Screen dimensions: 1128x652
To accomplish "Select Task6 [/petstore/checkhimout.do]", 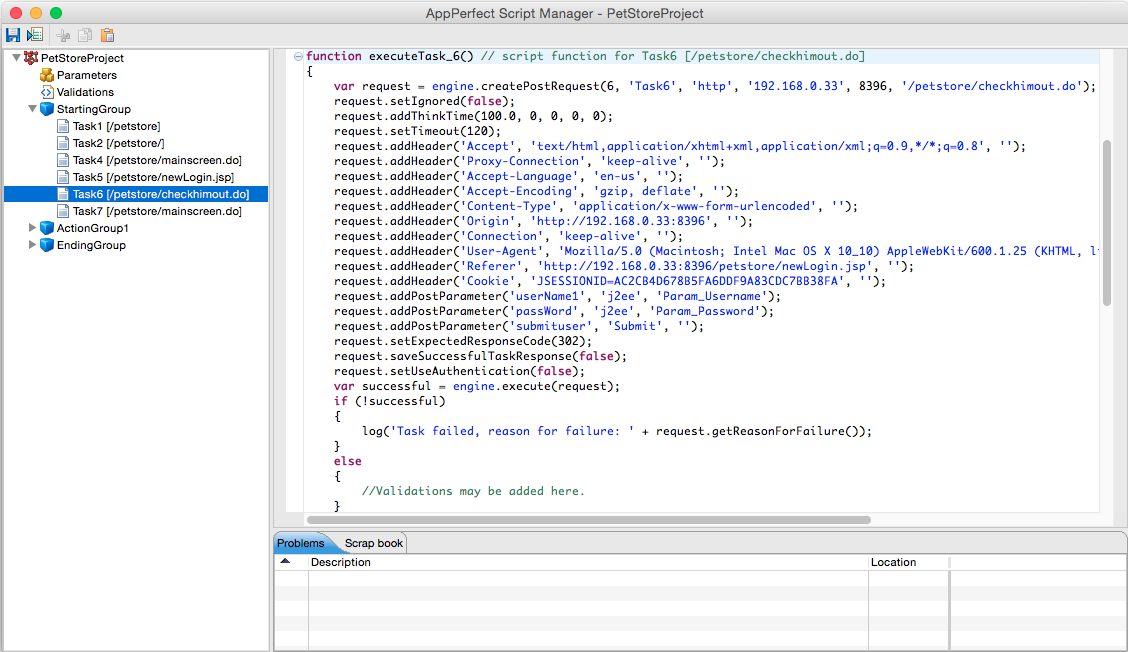I will click(160, 194).
